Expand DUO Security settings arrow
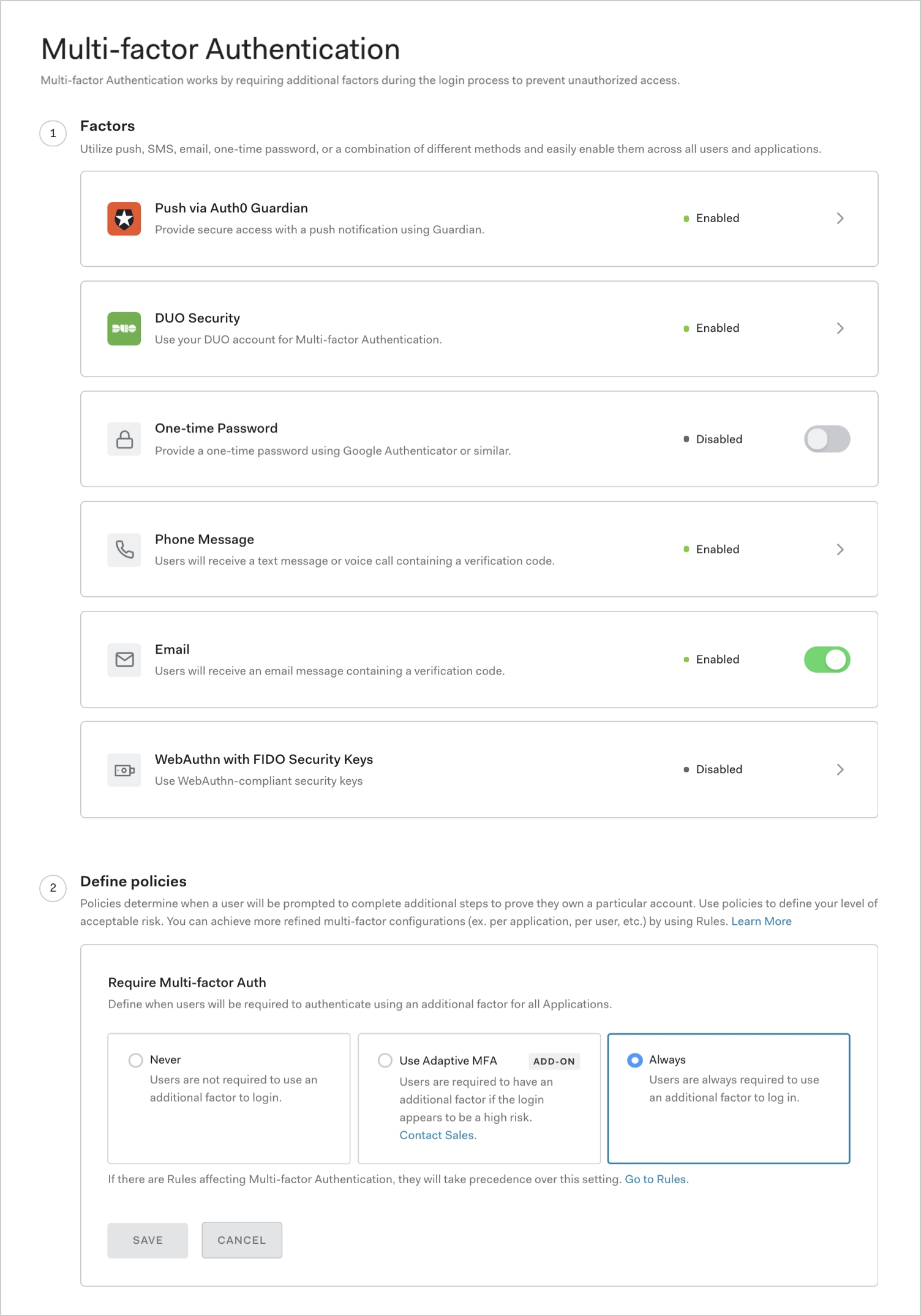The height and width of the screenshot is (1316, 921). [840, 329]
